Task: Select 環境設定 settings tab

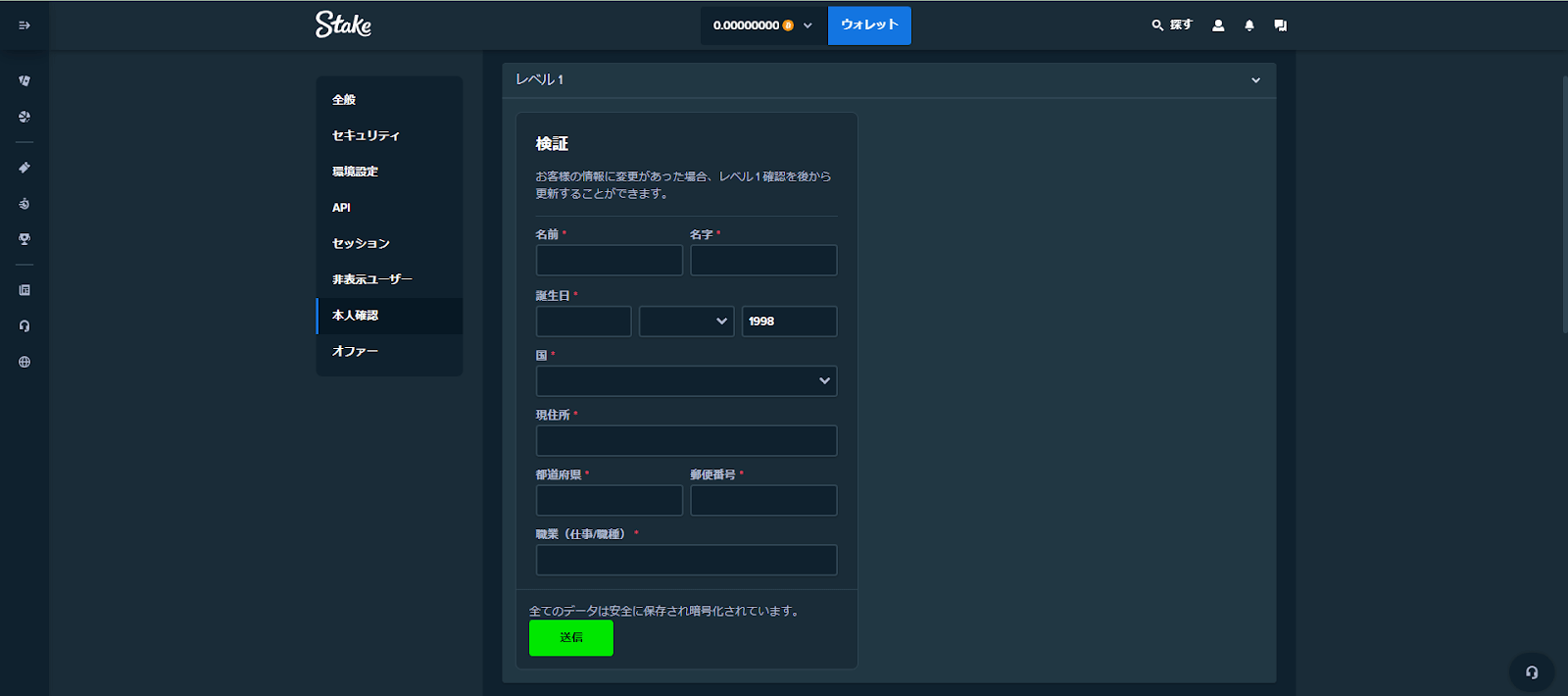Action: (389, 172)
